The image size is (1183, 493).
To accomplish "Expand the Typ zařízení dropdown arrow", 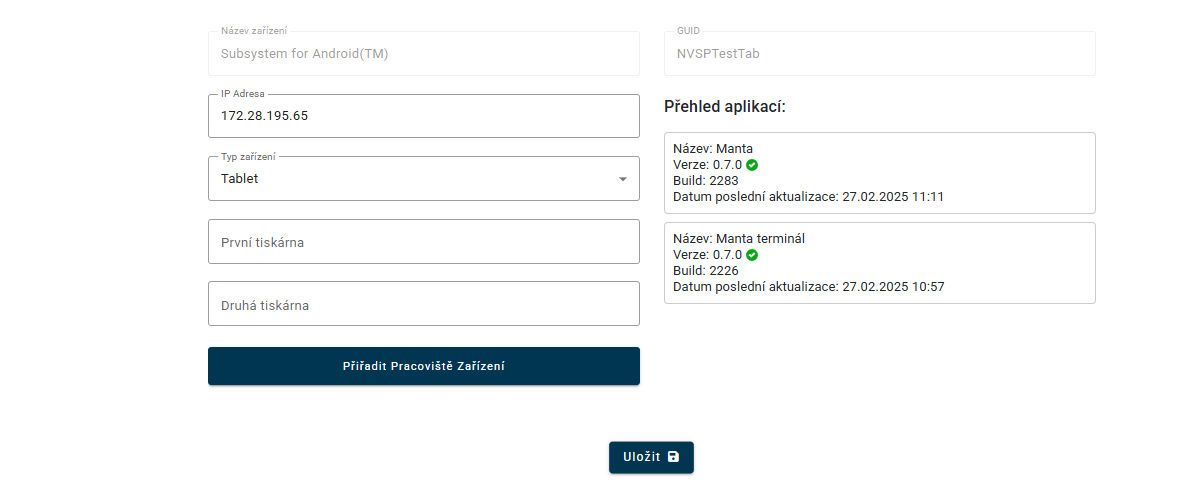I will (622, 179).
